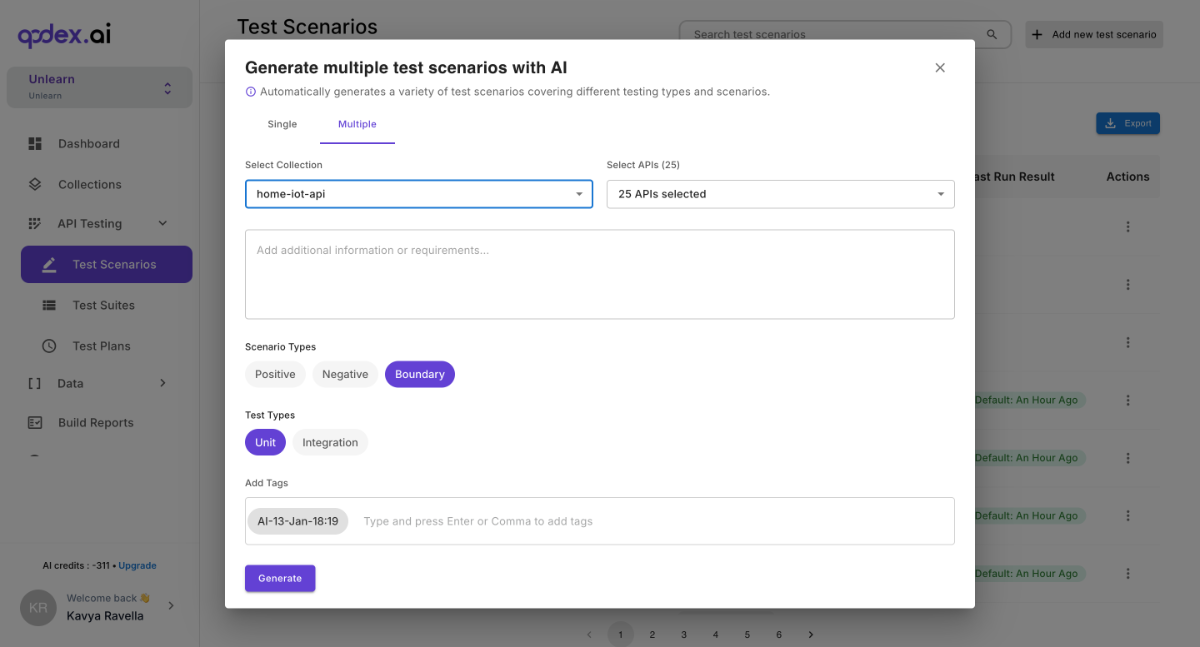The image size is (1200, 647).
Task: Click the Test Suites list icon
Action: point(49,305)
